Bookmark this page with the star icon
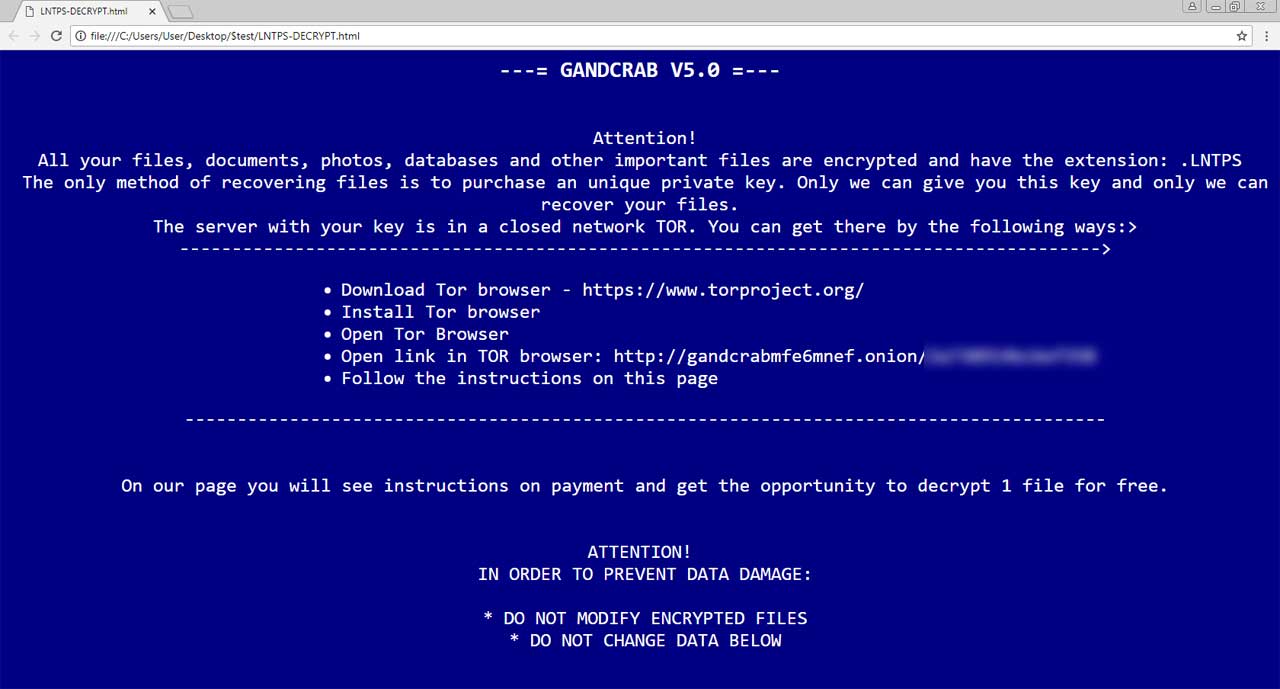Viewport: 1280px width, 689px height. click(1242, 35)
